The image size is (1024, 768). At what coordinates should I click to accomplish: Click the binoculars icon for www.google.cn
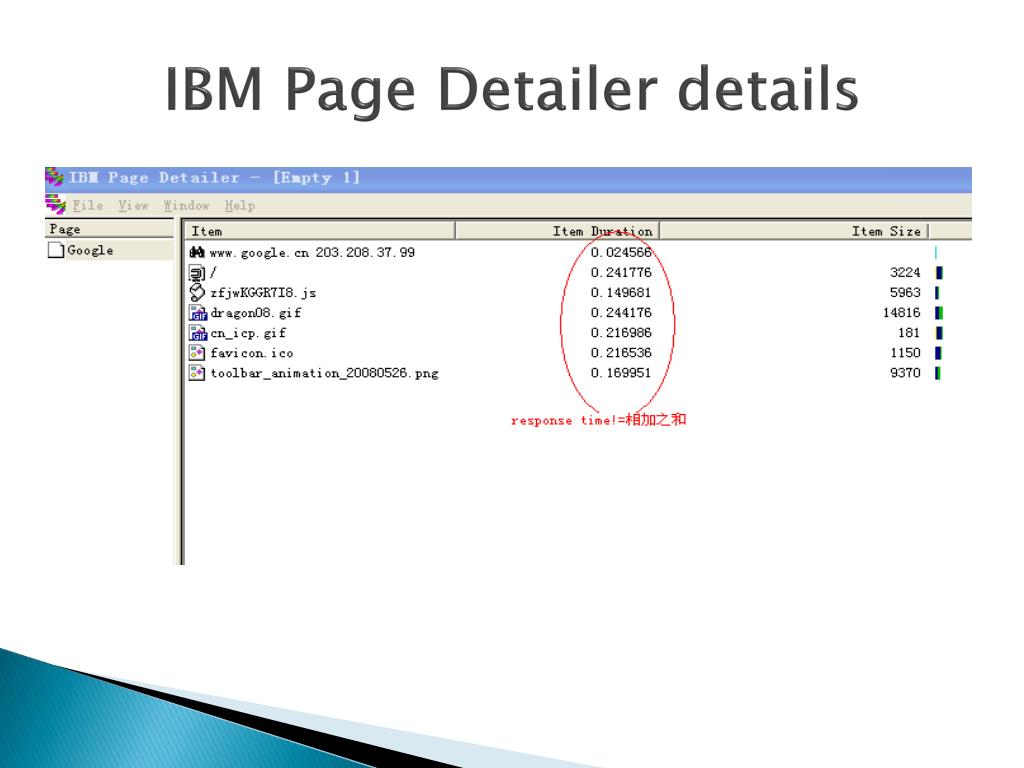click(197, 252)
